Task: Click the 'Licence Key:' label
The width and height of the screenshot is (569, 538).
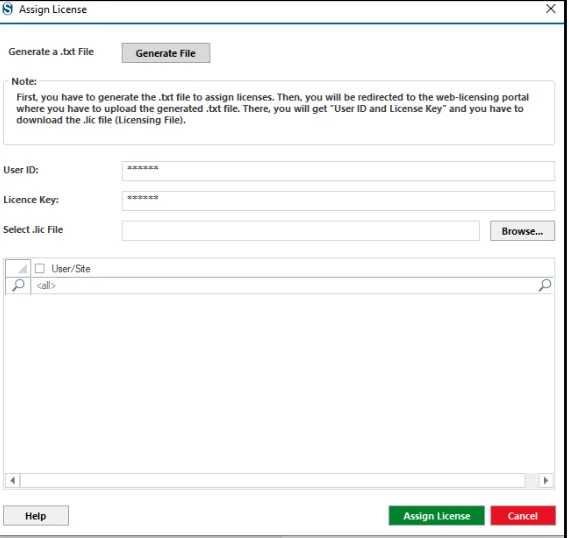Action: pyautogui.click(x=31, y=200)
